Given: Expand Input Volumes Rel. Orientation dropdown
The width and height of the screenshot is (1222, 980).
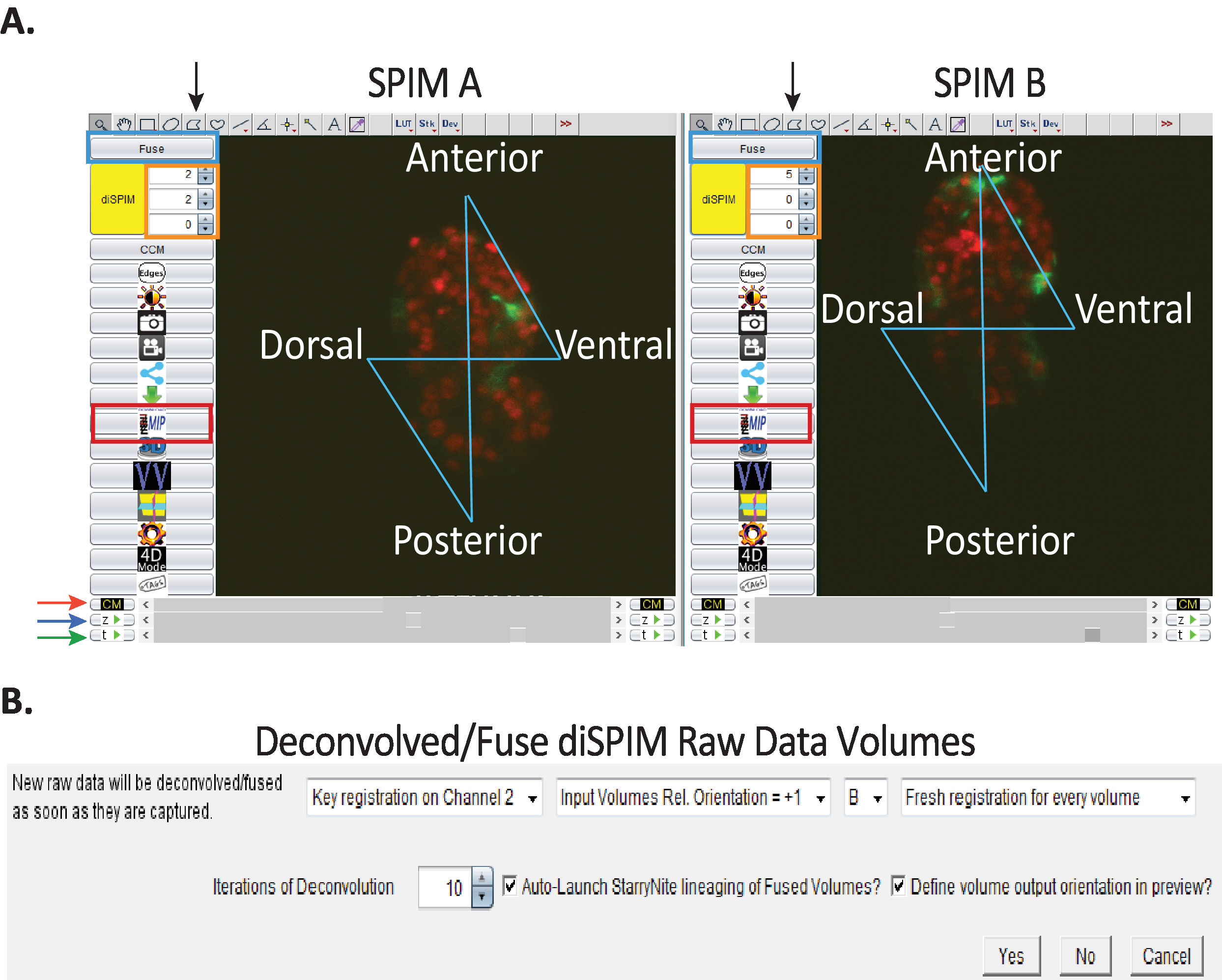Looking at the screenshot, I should [693, 798].
